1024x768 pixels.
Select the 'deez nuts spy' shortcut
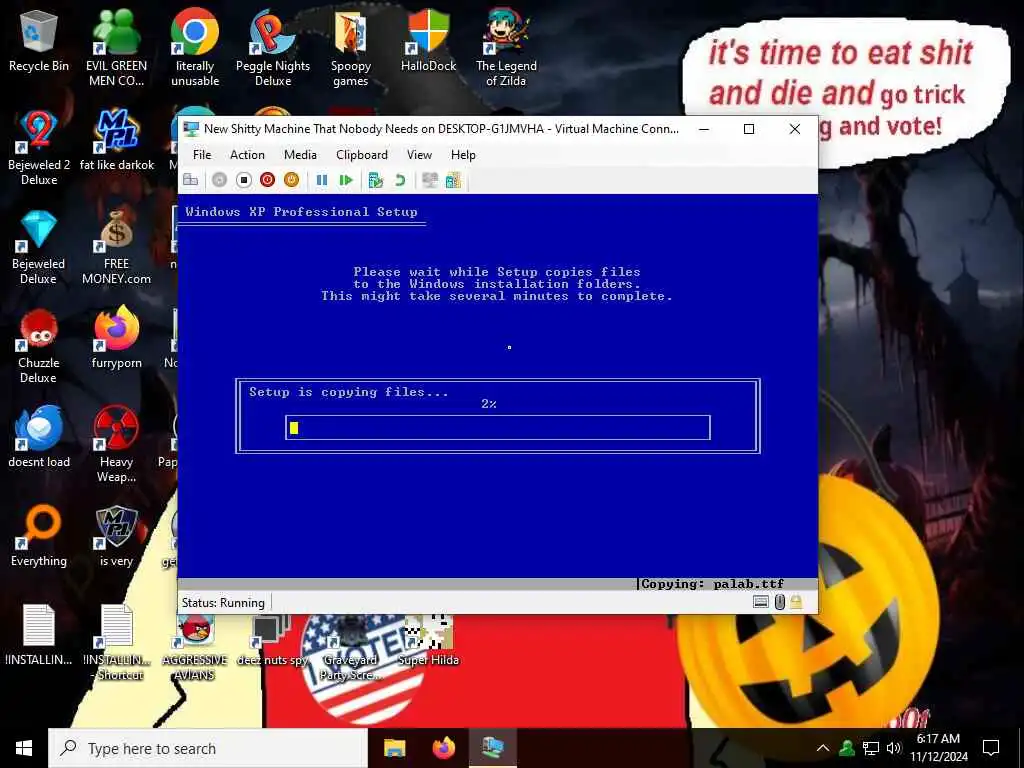pyautogui.click(x=272, y=640)
